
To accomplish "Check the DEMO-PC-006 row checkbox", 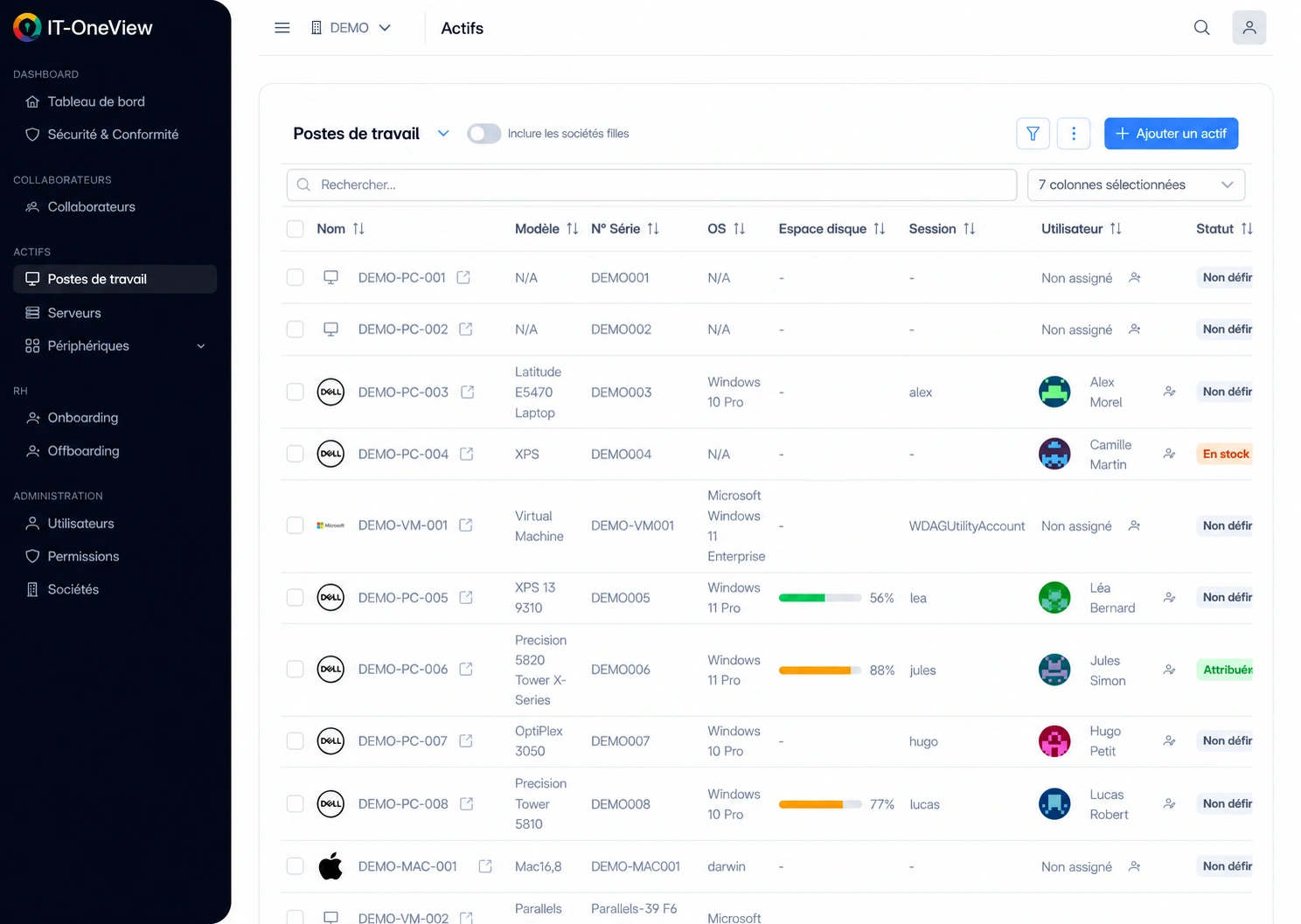I will (296, 669).
